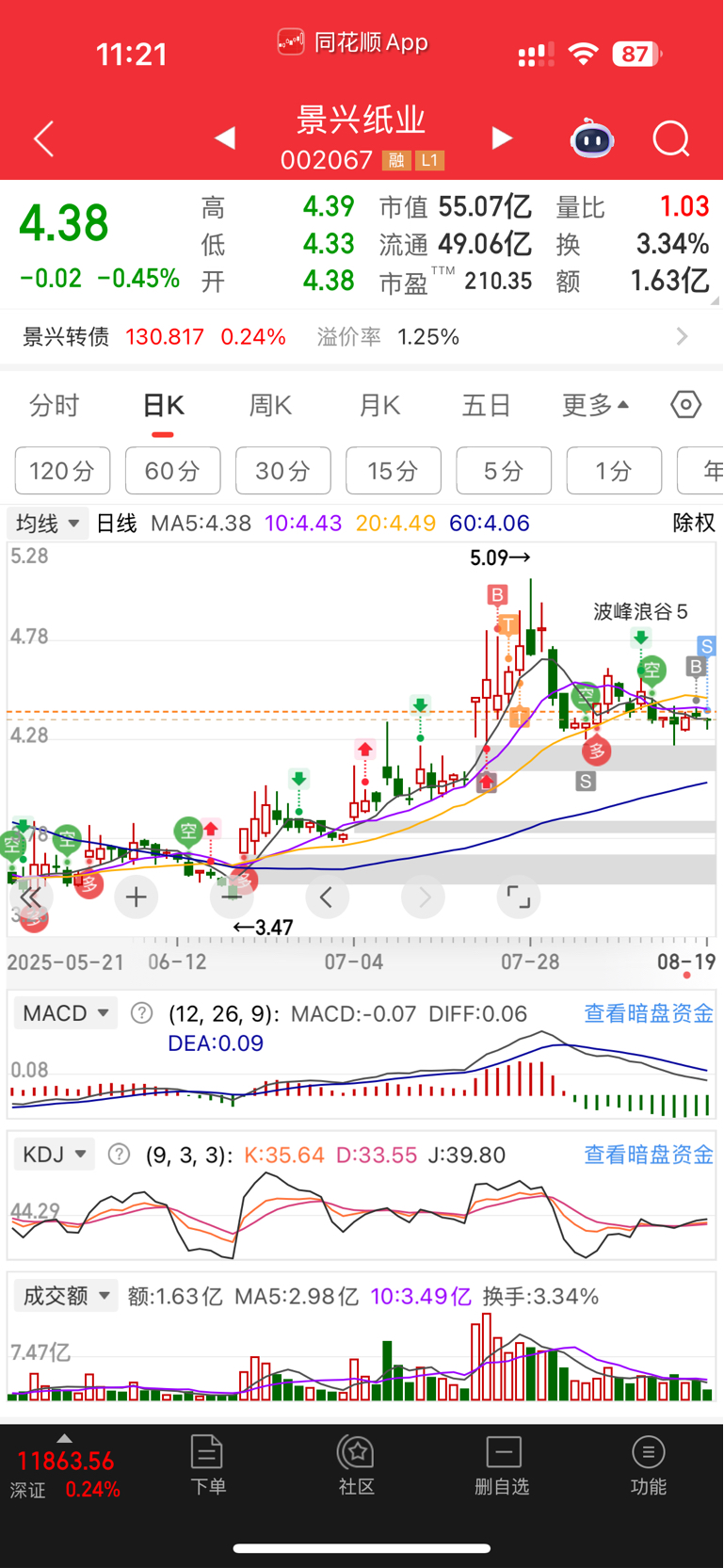Switch to 分时 tab
Image resolution: width=724 pixels, height=1568 pixels.
(55, 406)
